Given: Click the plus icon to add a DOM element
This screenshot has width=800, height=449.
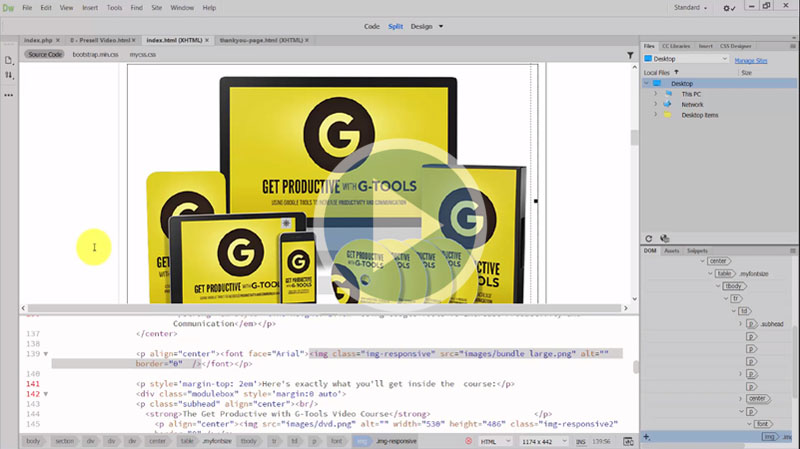Looking at the screenshot, I should click(648, 436).
